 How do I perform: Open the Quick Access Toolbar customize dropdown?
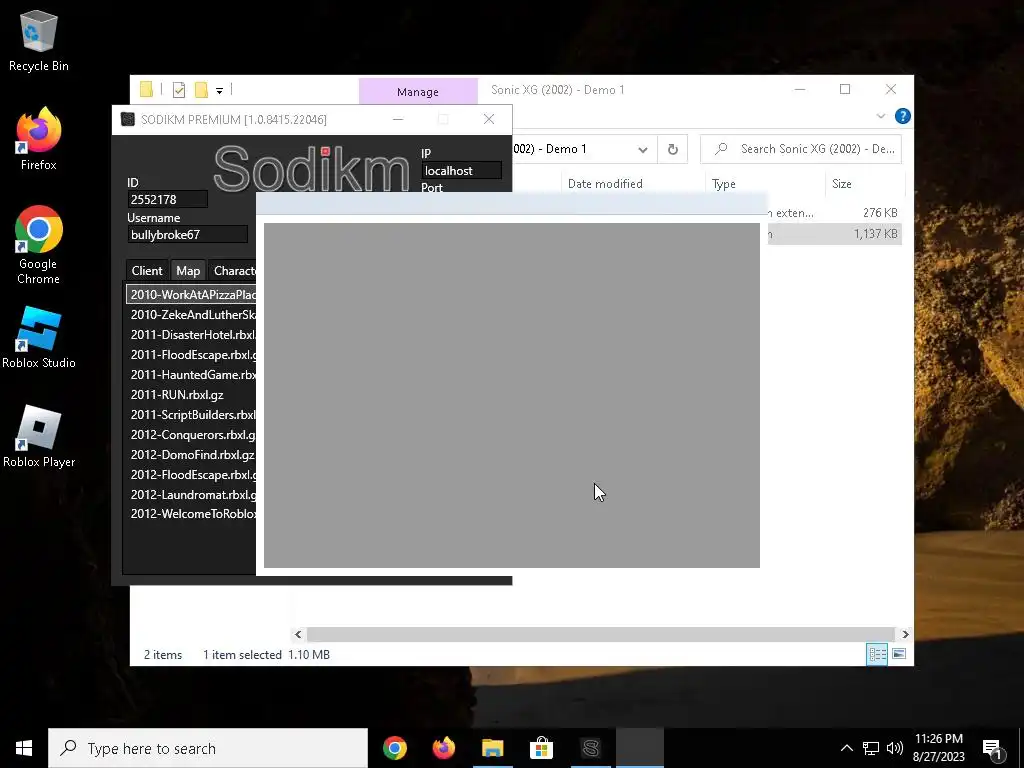pos(219,91)
